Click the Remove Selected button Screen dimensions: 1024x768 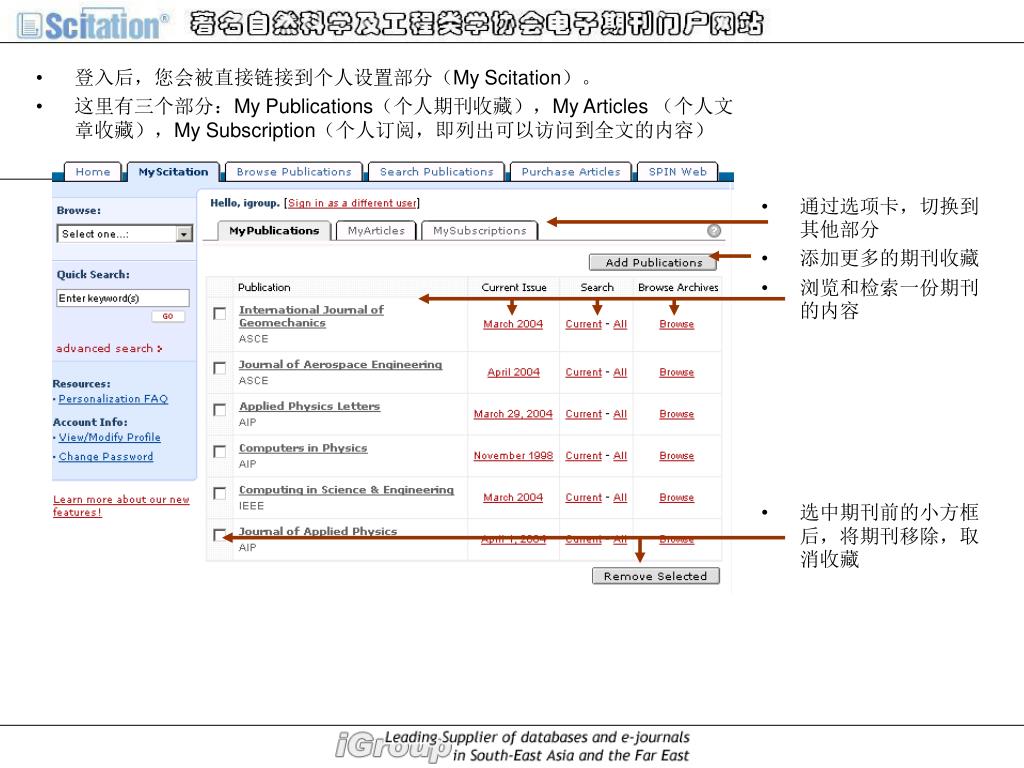[656, 576]
